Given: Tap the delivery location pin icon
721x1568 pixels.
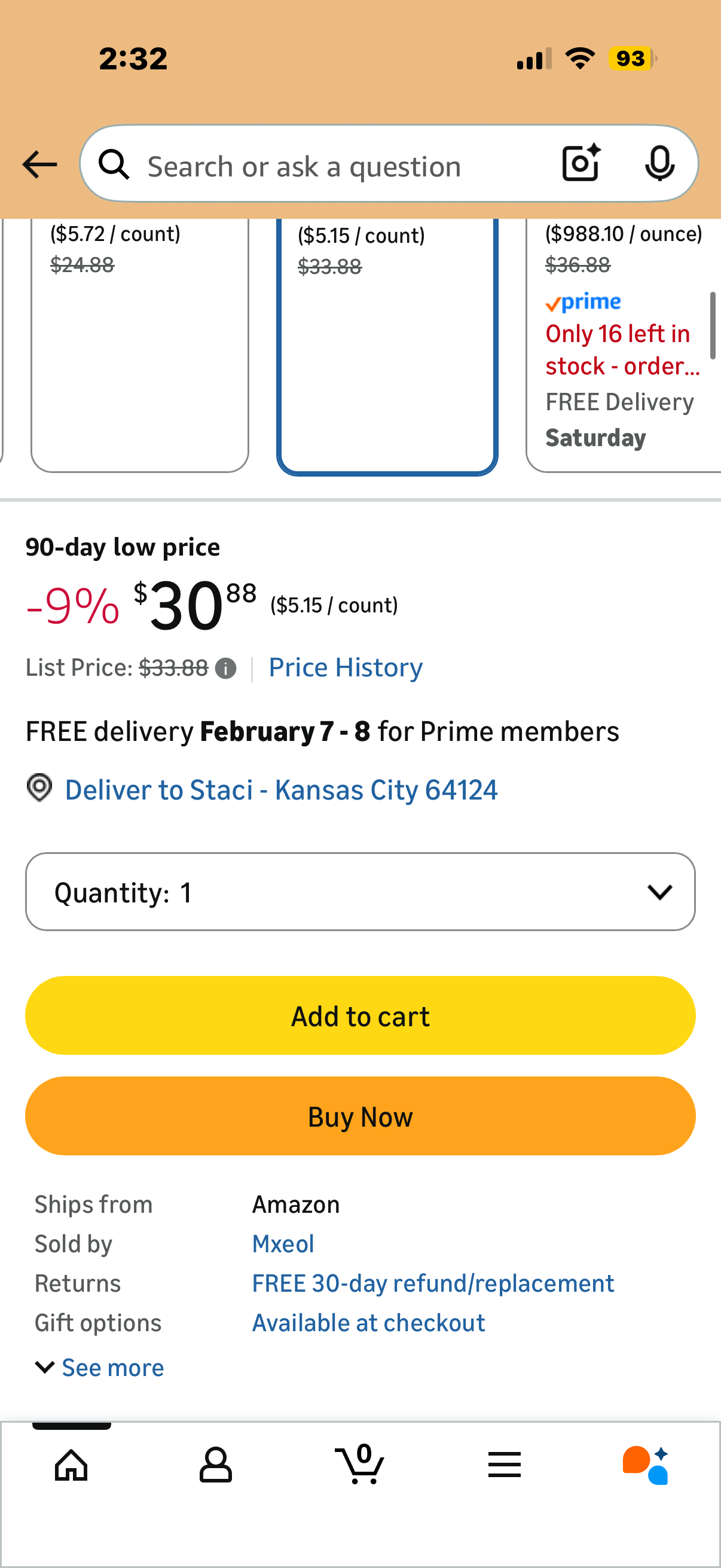Looking at the screenshot, I should point(39,788).
